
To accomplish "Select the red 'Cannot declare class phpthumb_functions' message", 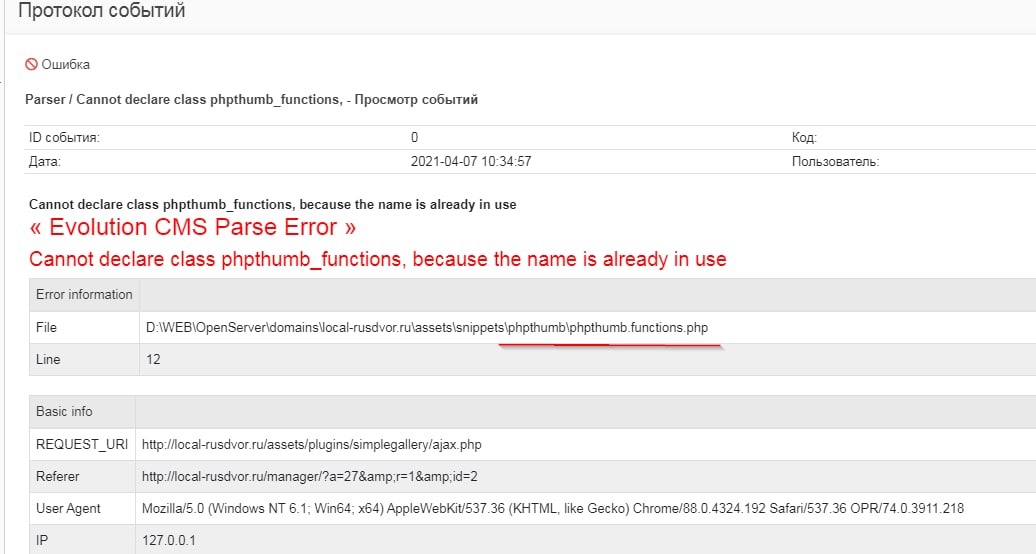I will click(x=377, y=259).
